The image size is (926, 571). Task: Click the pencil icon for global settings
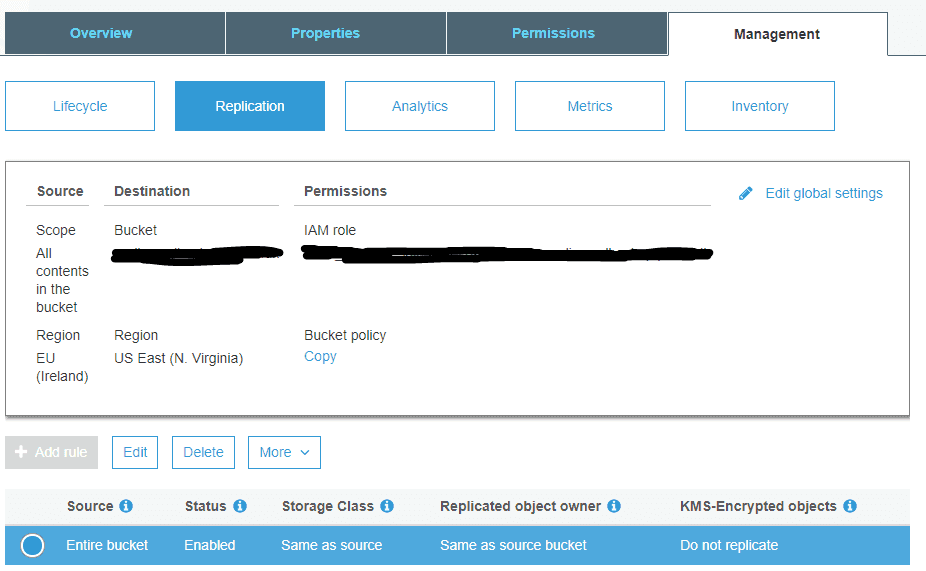point(745,194)
